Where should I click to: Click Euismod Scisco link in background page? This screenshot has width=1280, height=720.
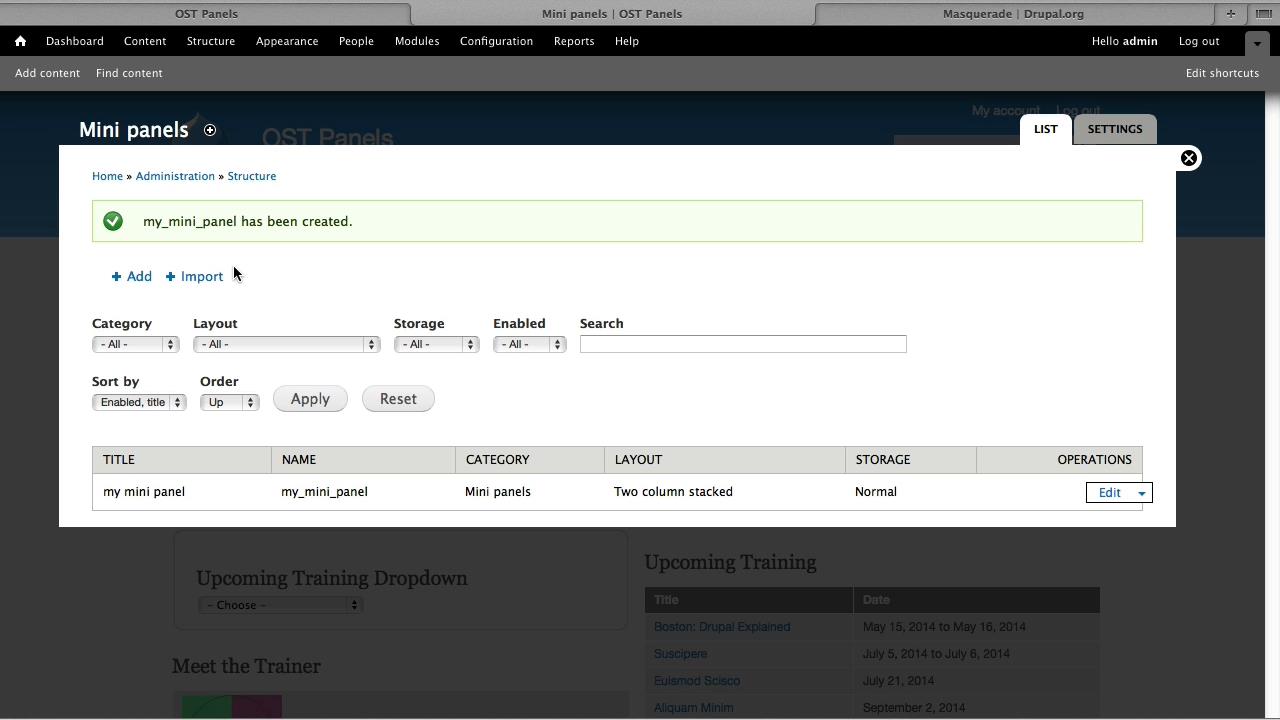[697, 681]
